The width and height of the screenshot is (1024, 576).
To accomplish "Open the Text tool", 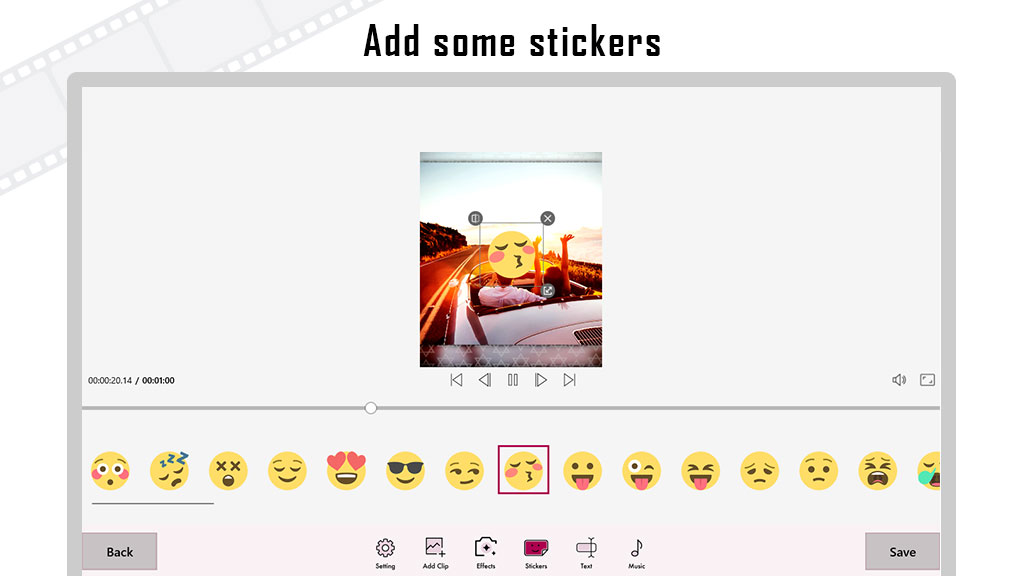I will (586, 552).
